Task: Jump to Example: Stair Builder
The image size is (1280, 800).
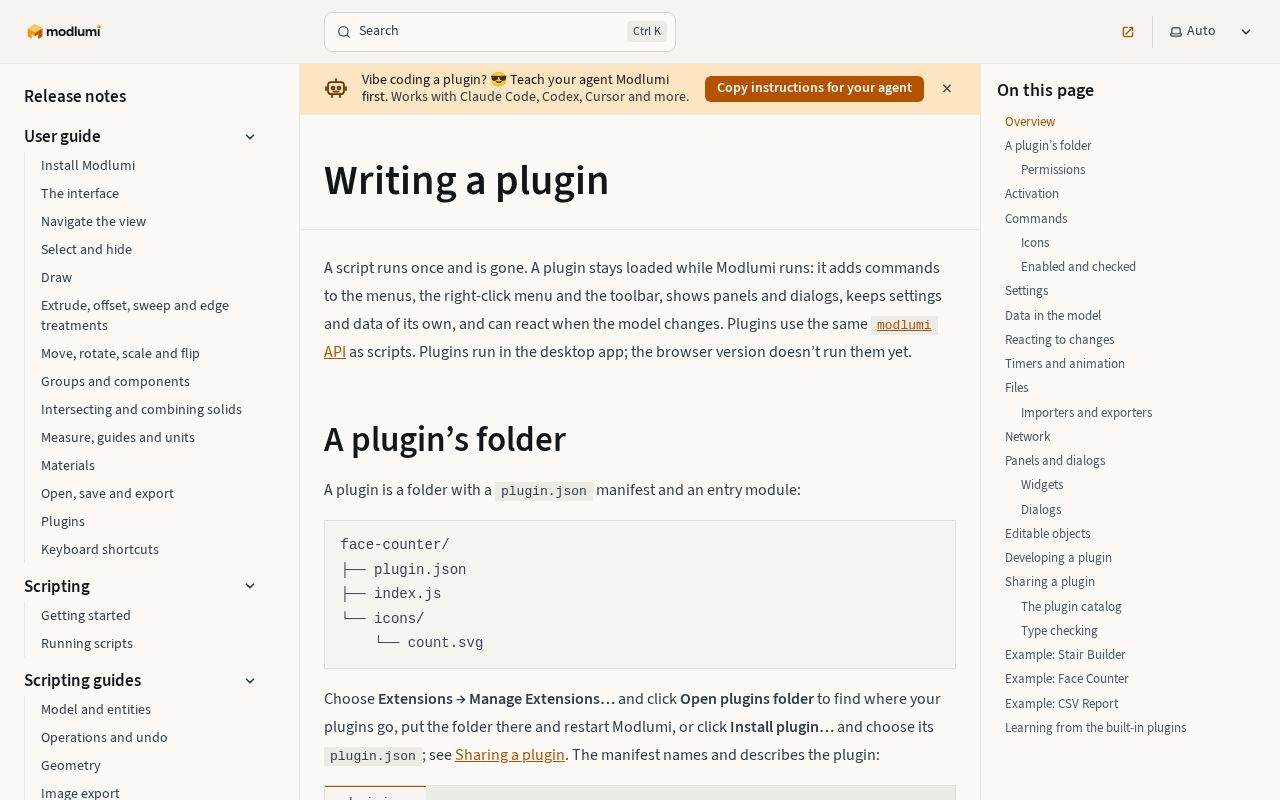Action: [x=1065, y=655]
